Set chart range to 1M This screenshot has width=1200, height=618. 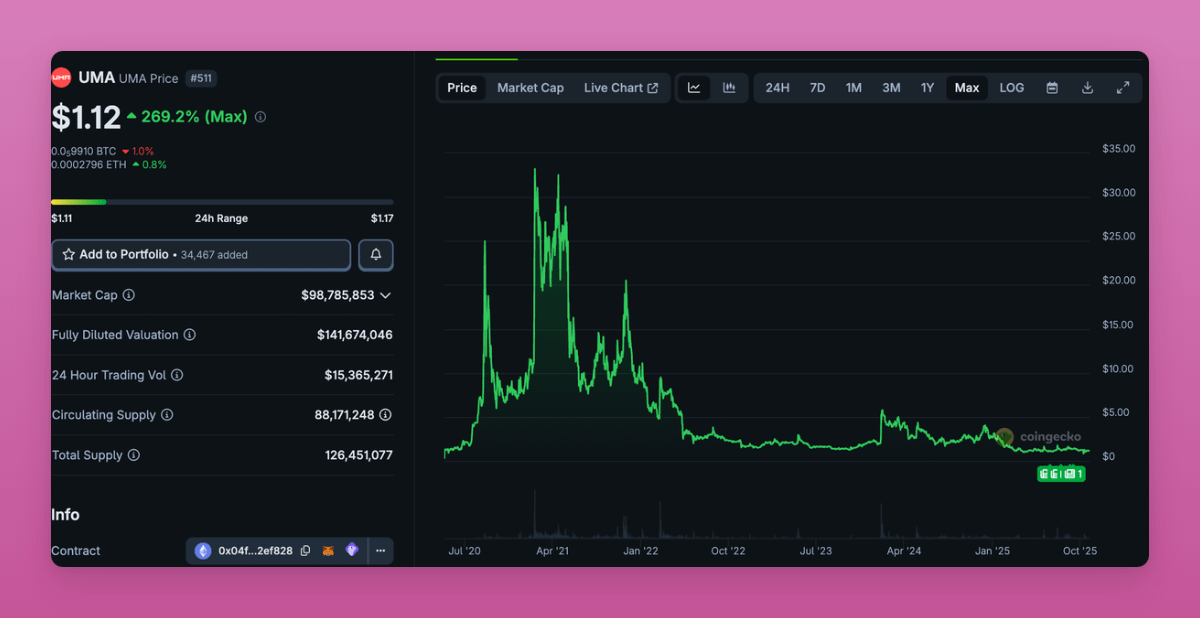click(853, 88)
